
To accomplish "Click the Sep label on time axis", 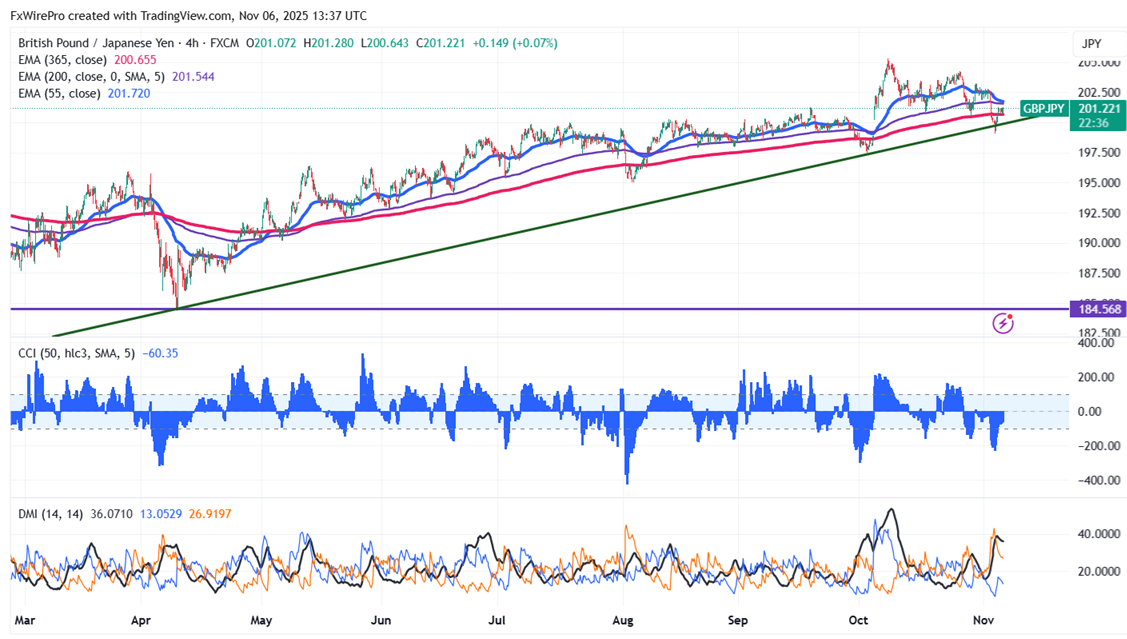I will click(x=737, y=620).
